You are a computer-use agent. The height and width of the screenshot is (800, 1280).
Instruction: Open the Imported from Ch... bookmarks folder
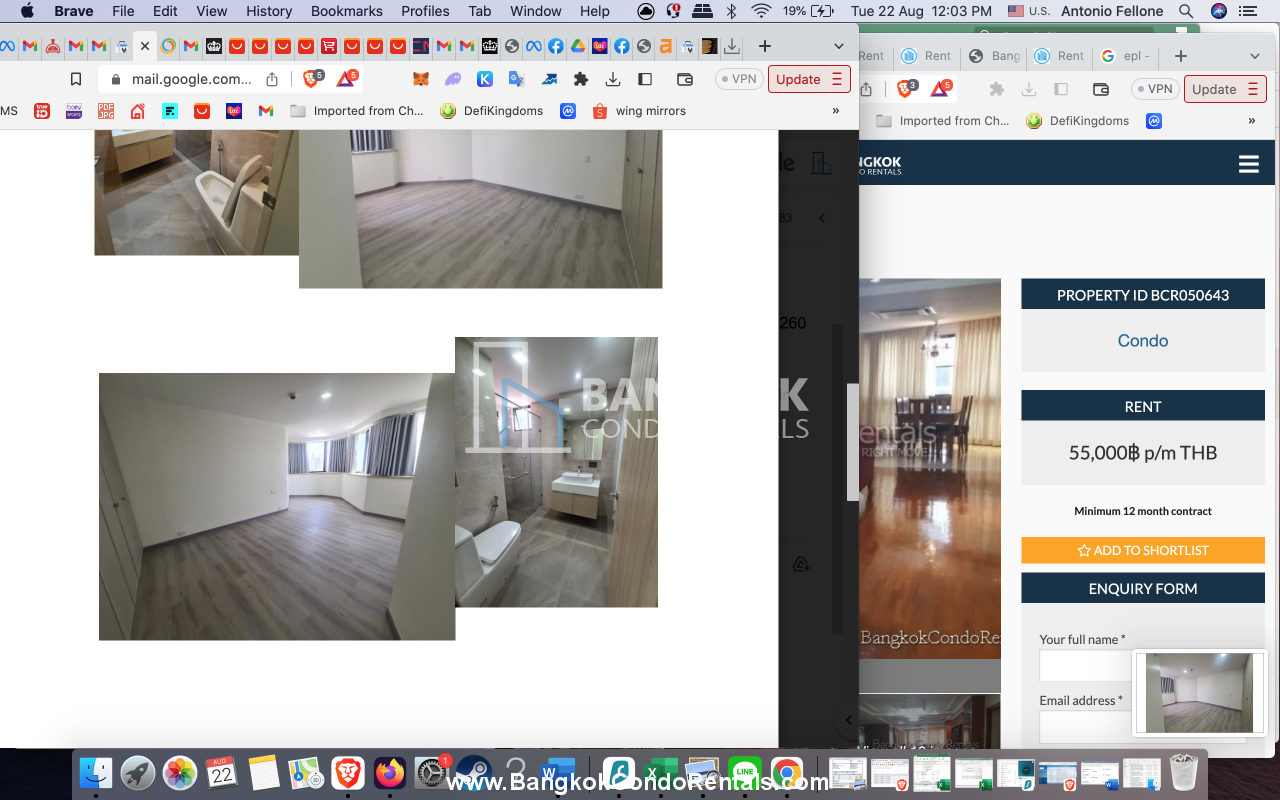click(357, 111)
